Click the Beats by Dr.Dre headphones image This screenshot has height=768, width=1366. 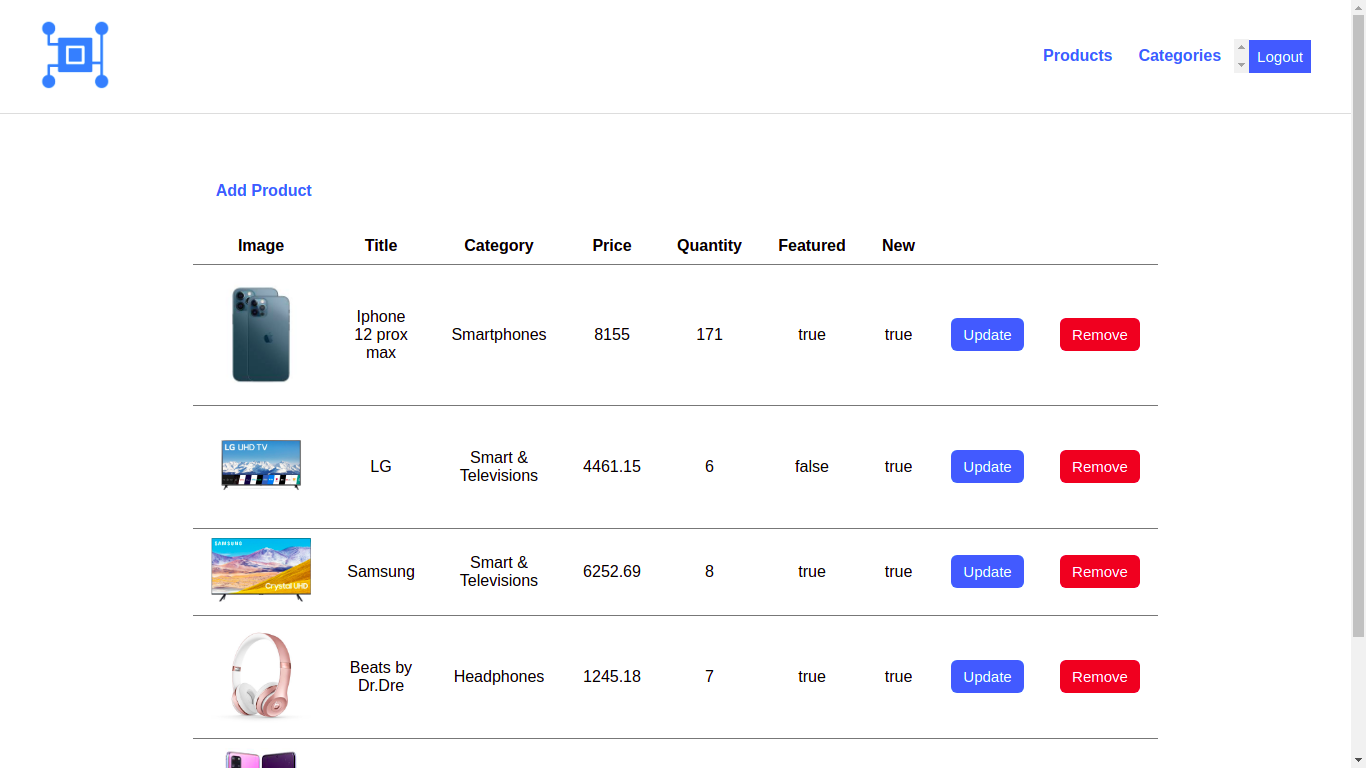[x=261, y=676]
